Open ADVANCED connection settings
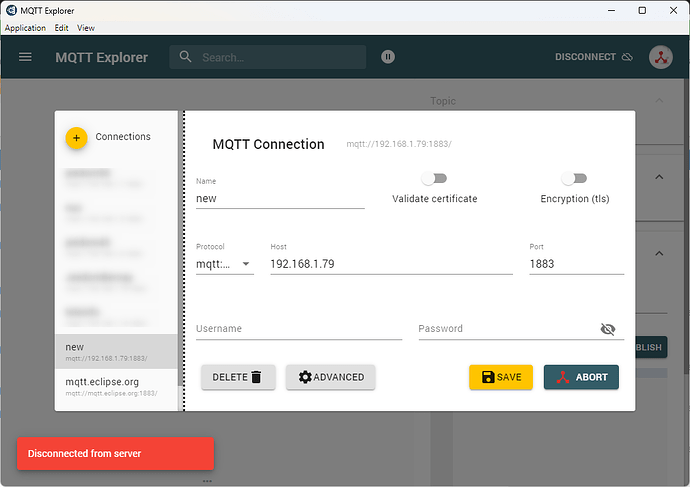 pos(330,377)
